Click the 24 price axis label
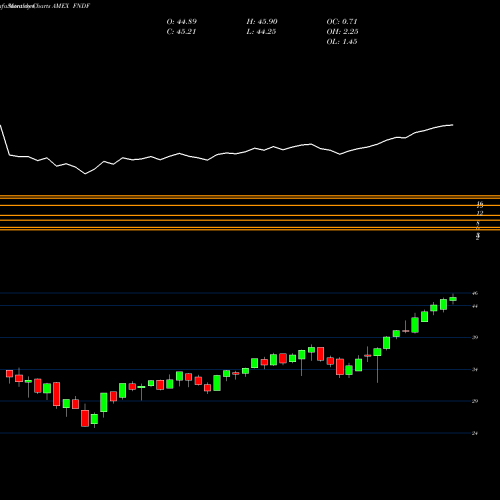The image size is (500, 500). point(475,433)
